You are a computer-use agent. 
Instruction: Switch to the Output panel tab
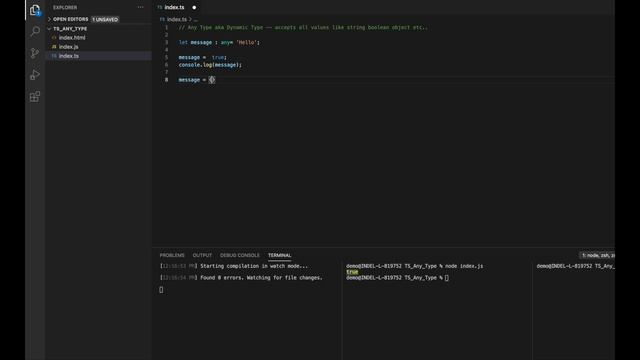(x=202, y=255)
